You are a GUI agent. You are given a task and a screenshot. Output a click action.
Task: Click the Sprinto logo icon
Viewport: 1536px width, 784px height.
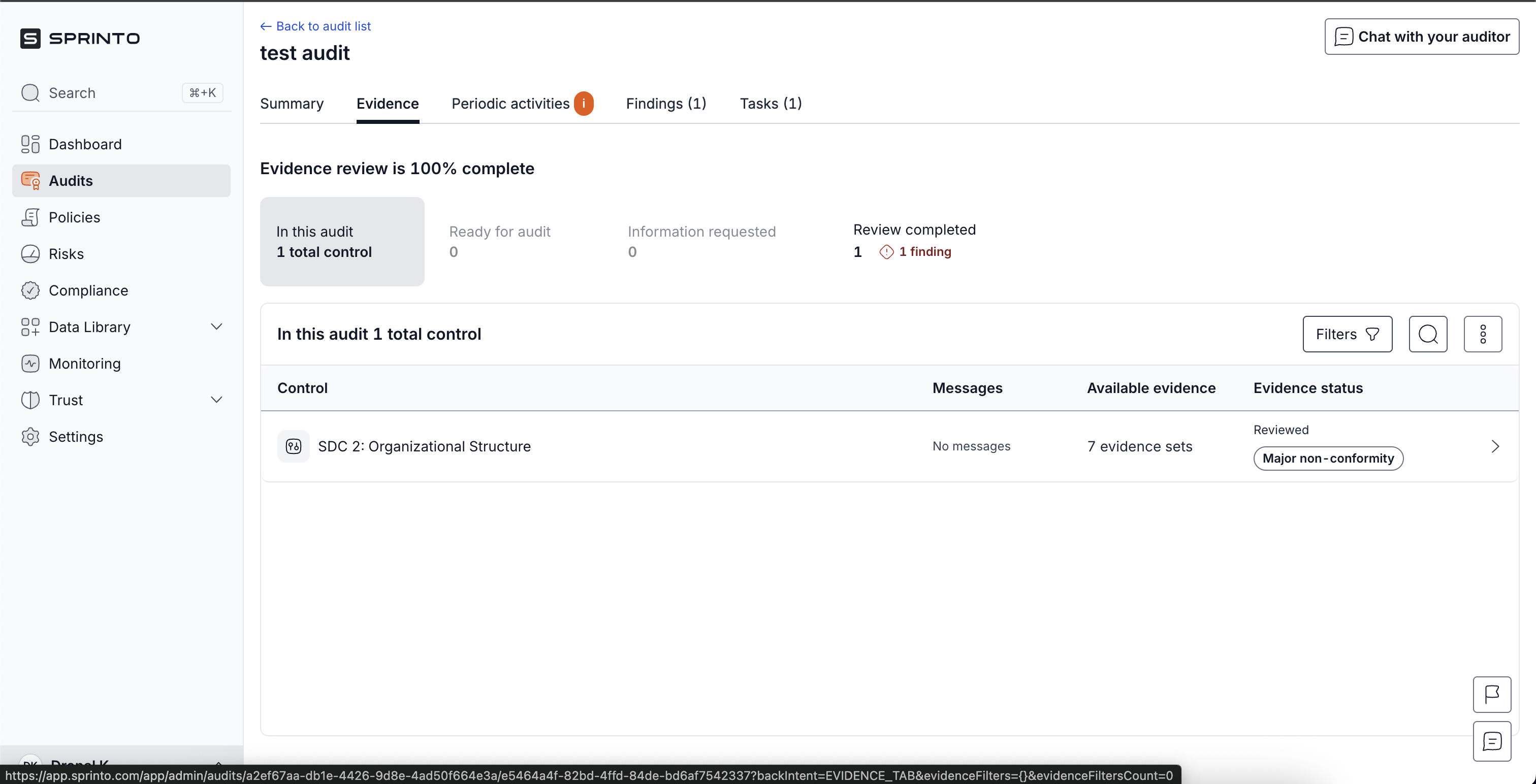coord(30,38)
